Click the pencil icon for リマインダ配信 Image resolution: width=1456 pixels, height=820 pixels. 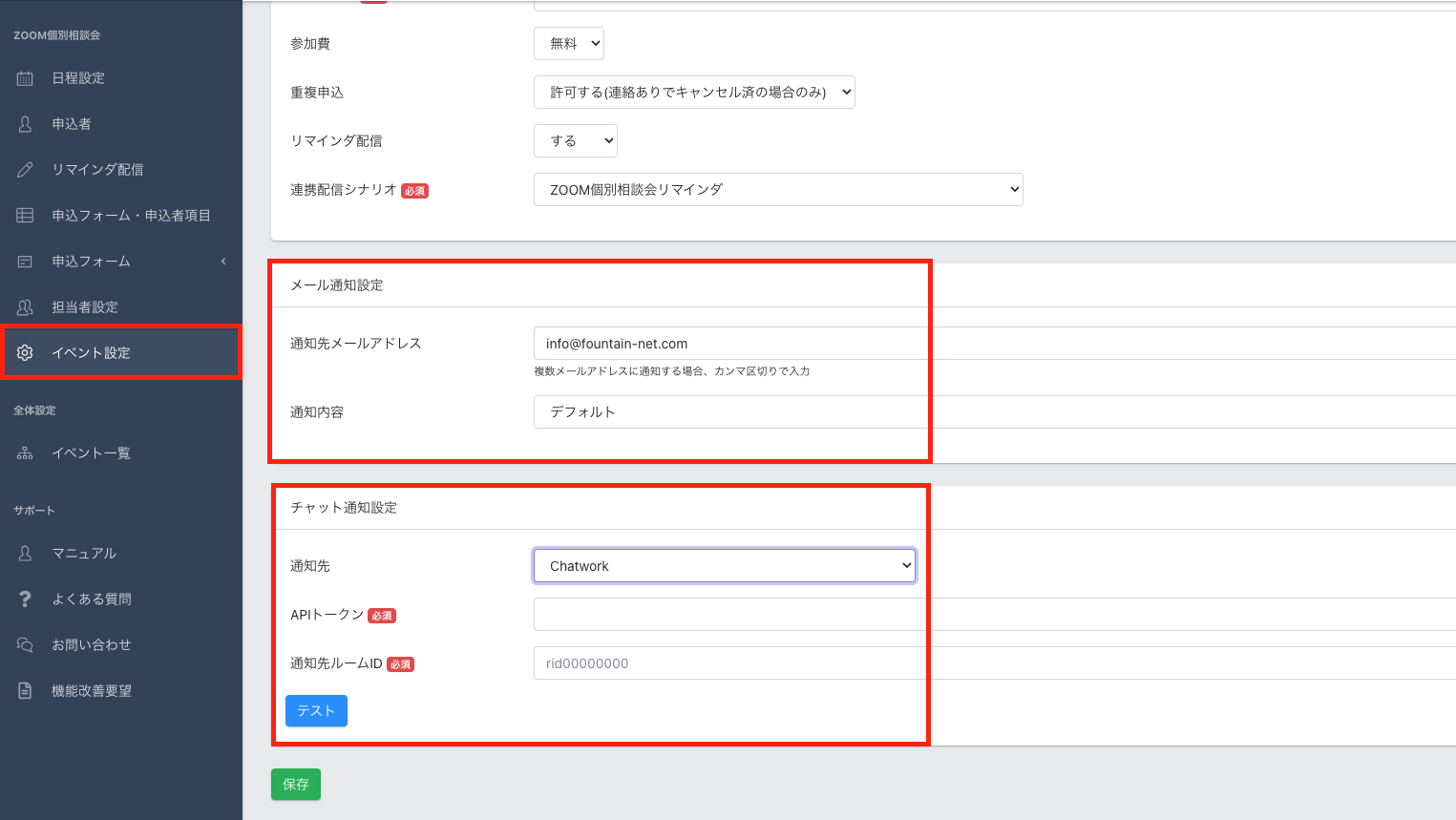[25, 170]
